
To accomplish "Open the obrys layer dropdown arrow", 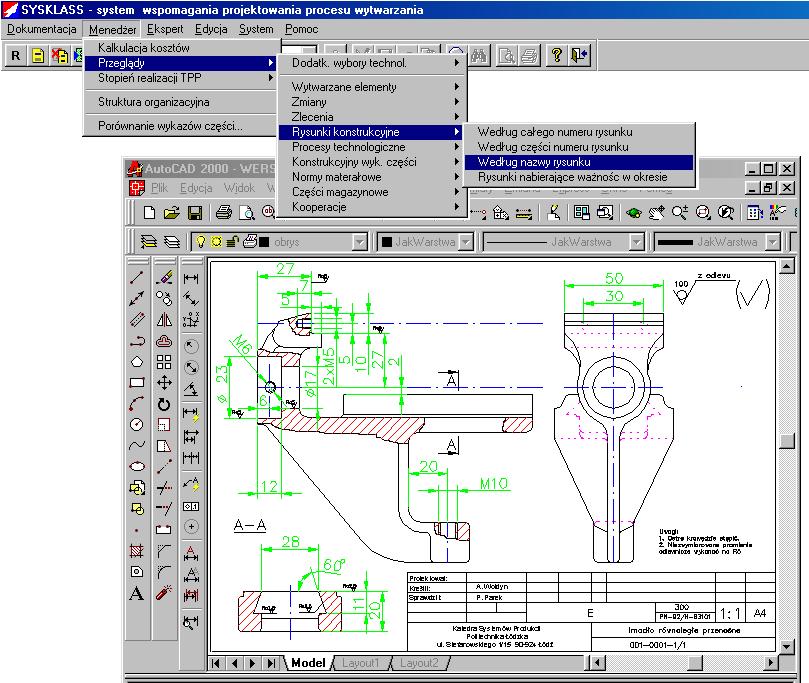I will click(360, 242).
